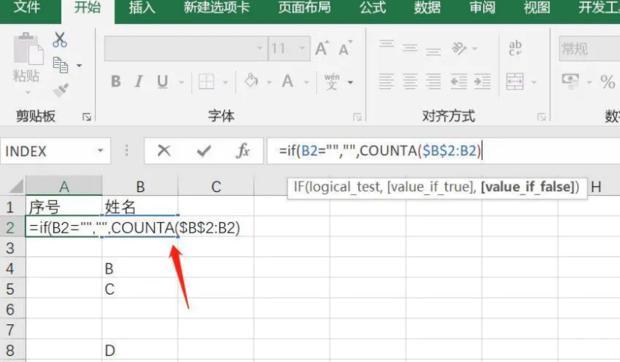620x362 pixels.
Task: Click cell B4 containing B
Action: [x=140, y=269]
